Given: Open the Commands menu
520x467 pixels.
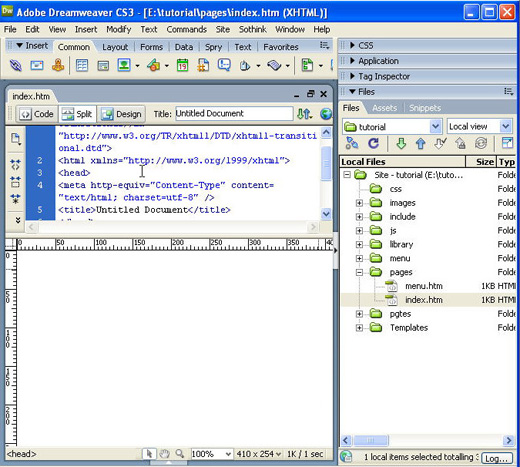Looking at the screenshot, I should (187, 29).
